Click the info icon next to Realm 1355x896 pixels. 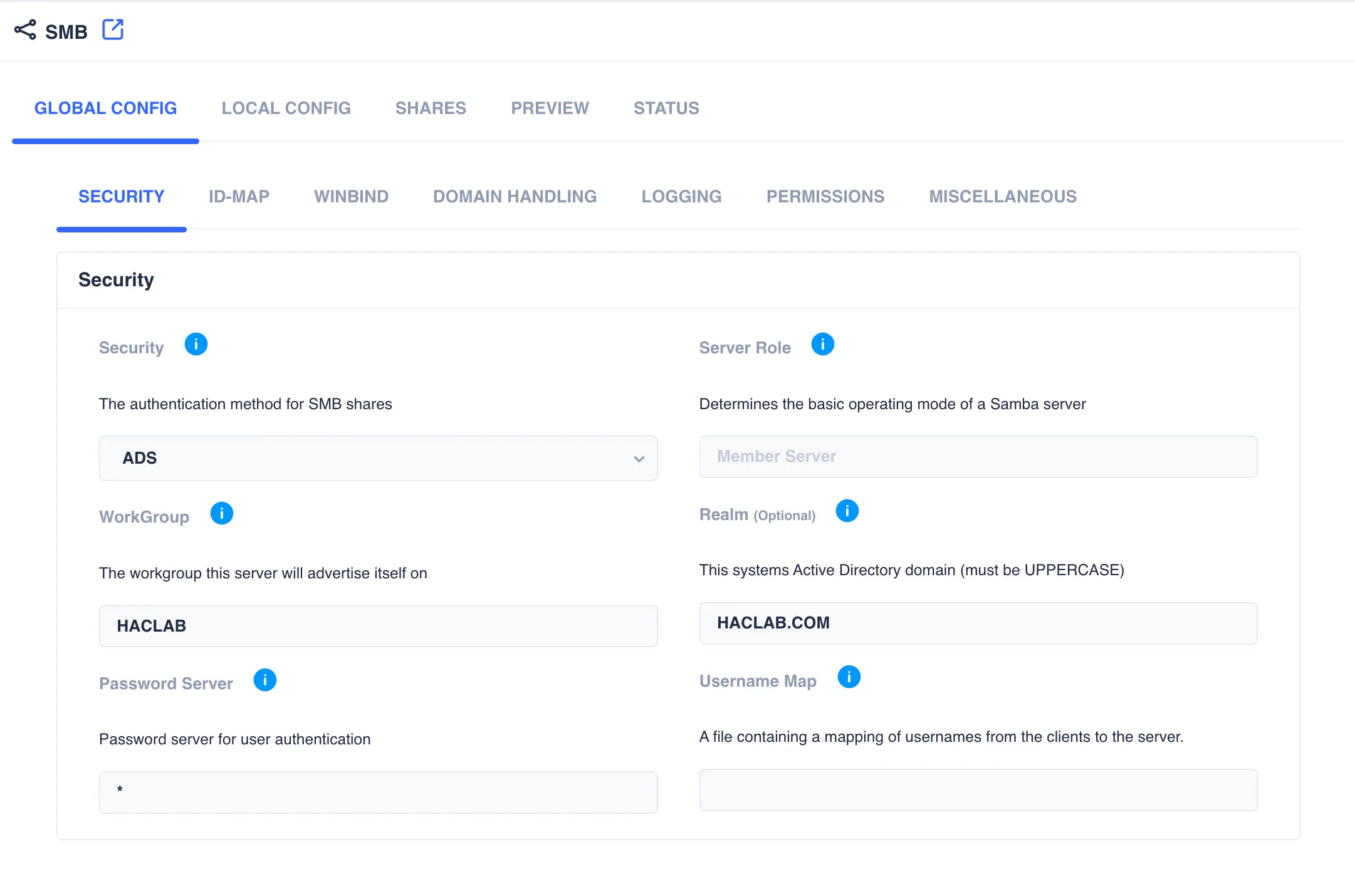847,511
